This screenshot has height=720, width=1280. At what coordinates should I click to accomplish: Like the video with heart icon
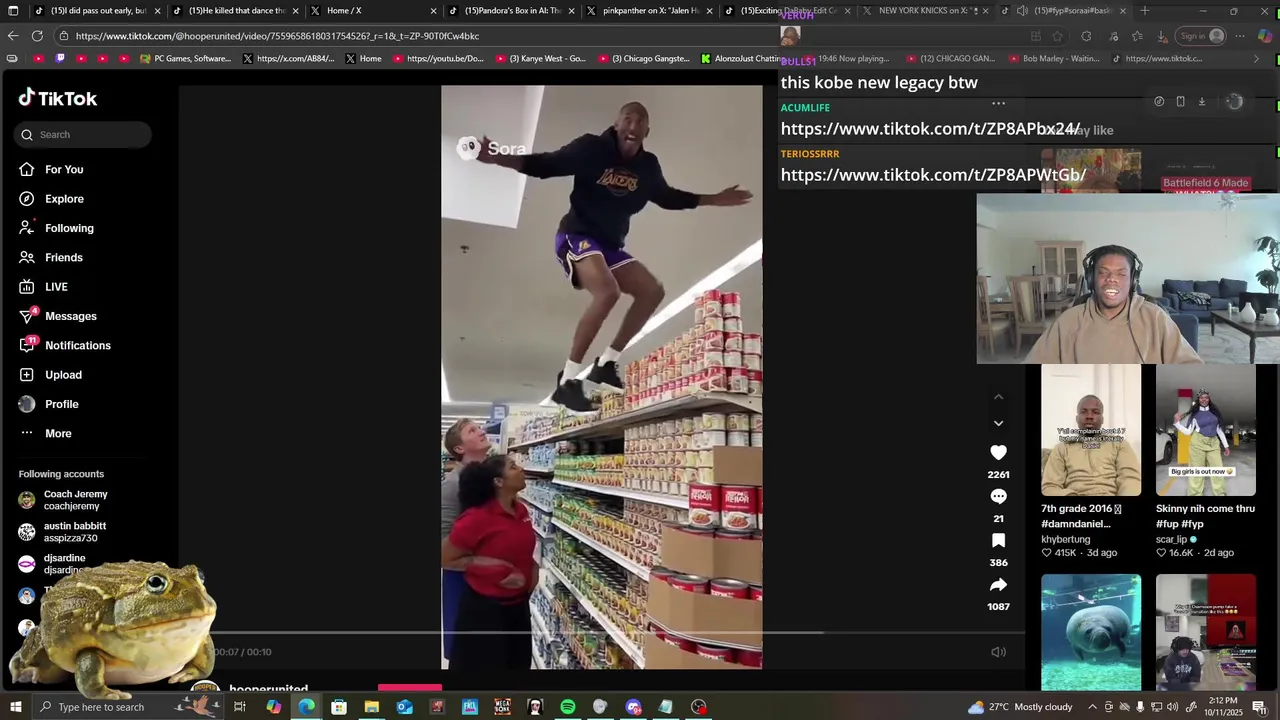[998, 453]
